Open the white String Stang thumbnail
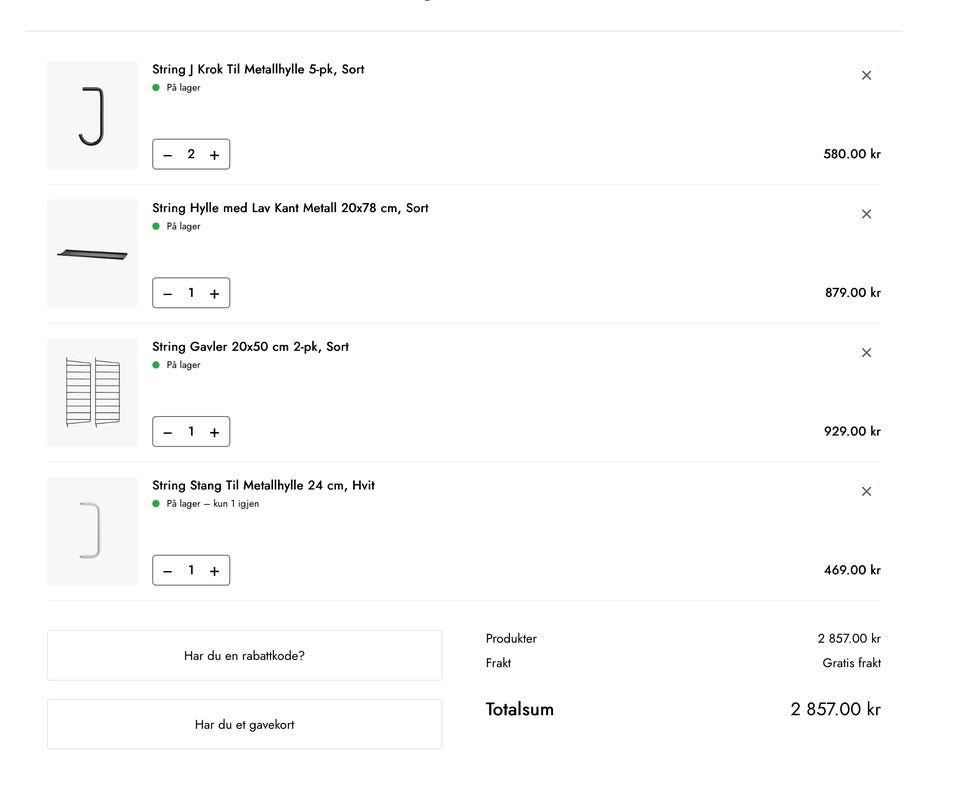This screenshot has height=795, width=960. tap(92, 531)
